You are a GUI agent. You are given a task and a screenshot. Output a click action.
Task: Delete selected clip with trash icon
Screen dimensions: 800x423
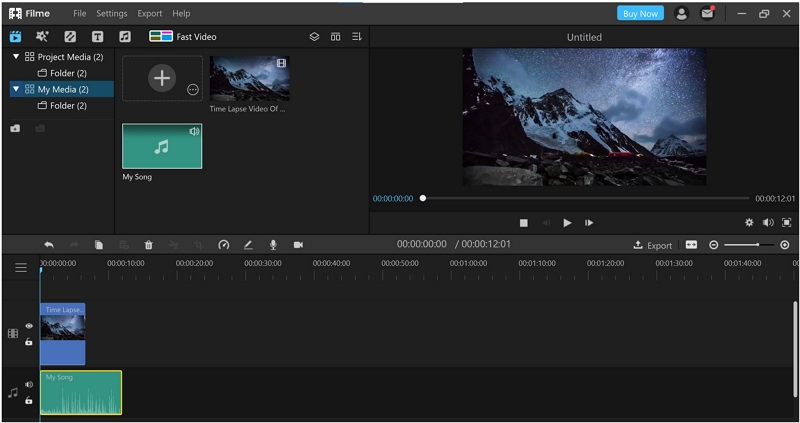coord(148,245)
